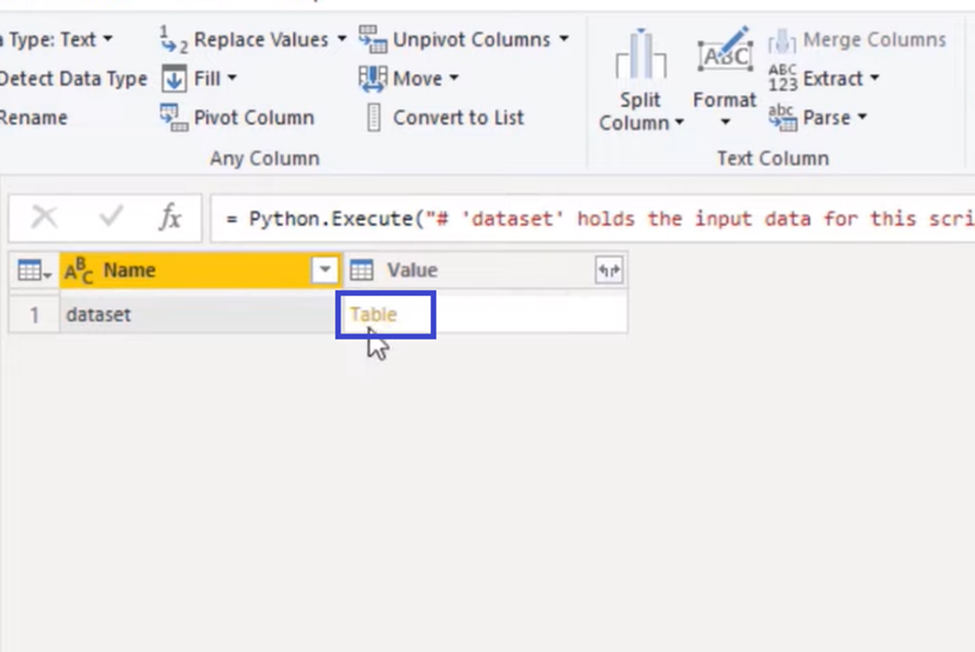Click the Unpivot Columns text label
975x652 pixels.
point(471,40)
